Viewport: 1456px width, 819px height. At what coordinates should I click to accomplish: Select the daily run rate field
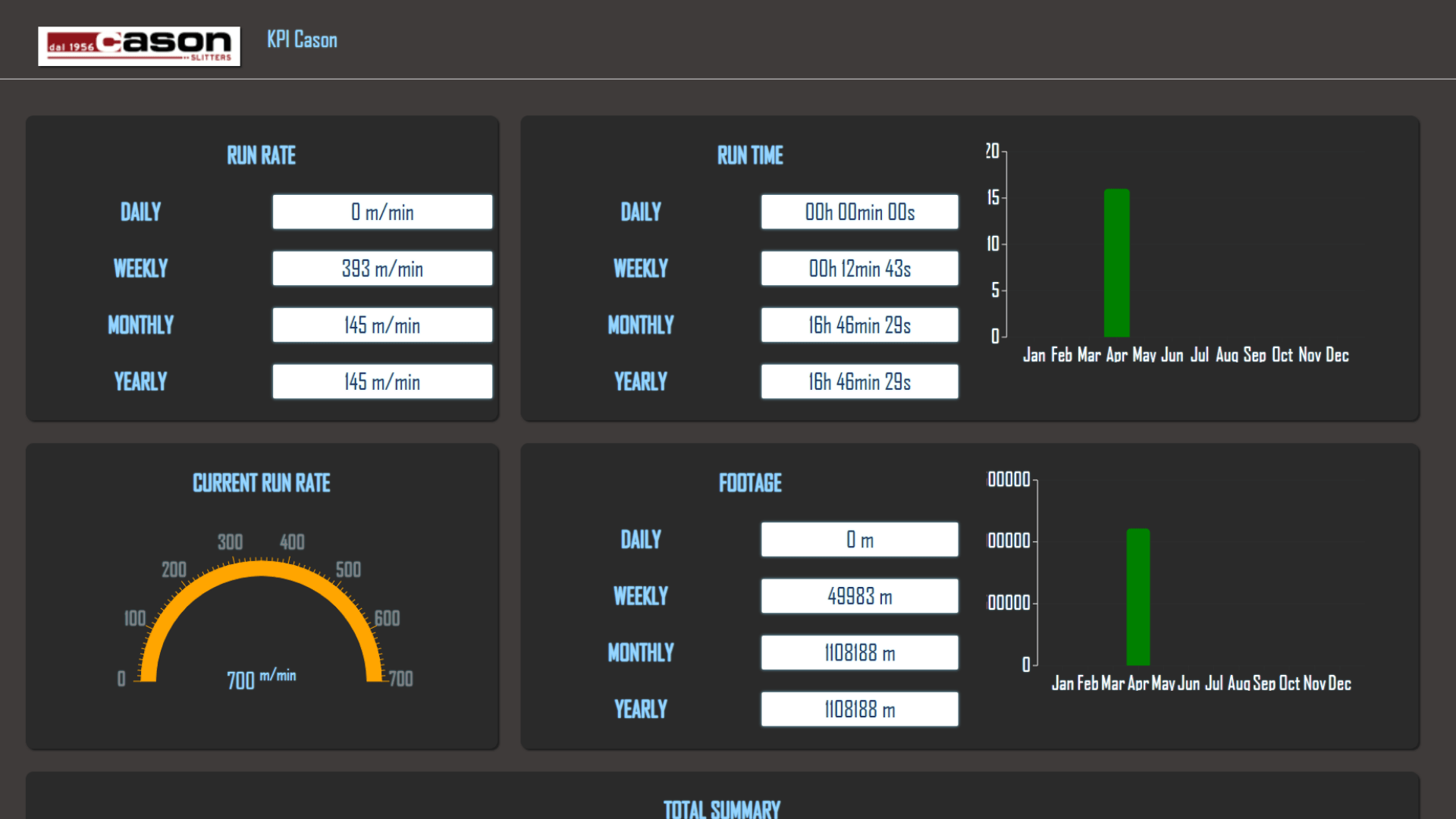tap(382, 212)
